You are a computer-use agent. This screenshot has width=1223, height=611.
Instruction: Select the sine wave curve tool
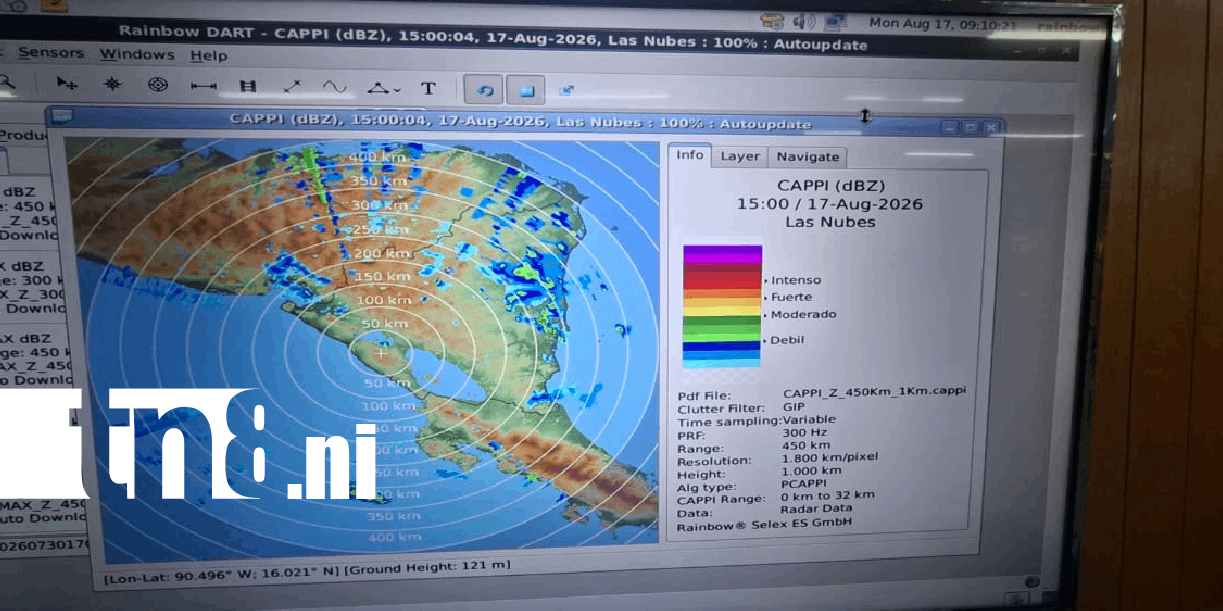pyautogui.click(x=335, y=88)
